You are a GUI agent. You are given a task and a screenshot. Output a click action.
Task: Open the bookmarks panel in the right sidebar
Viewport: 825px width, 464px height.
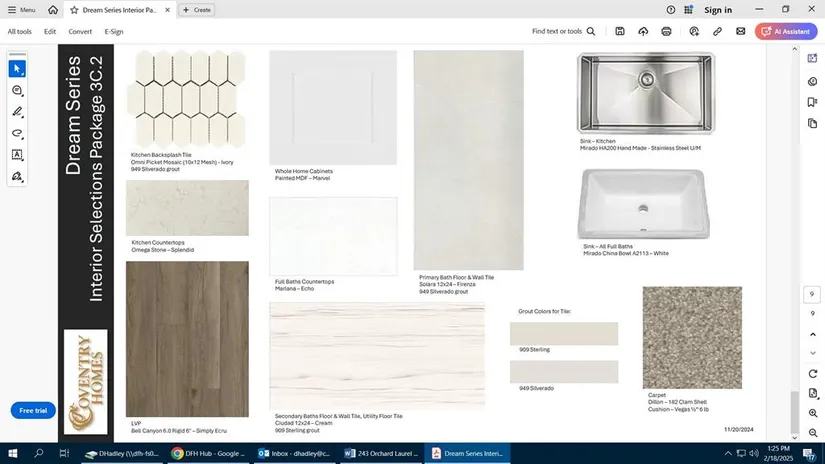pos(812,102)
